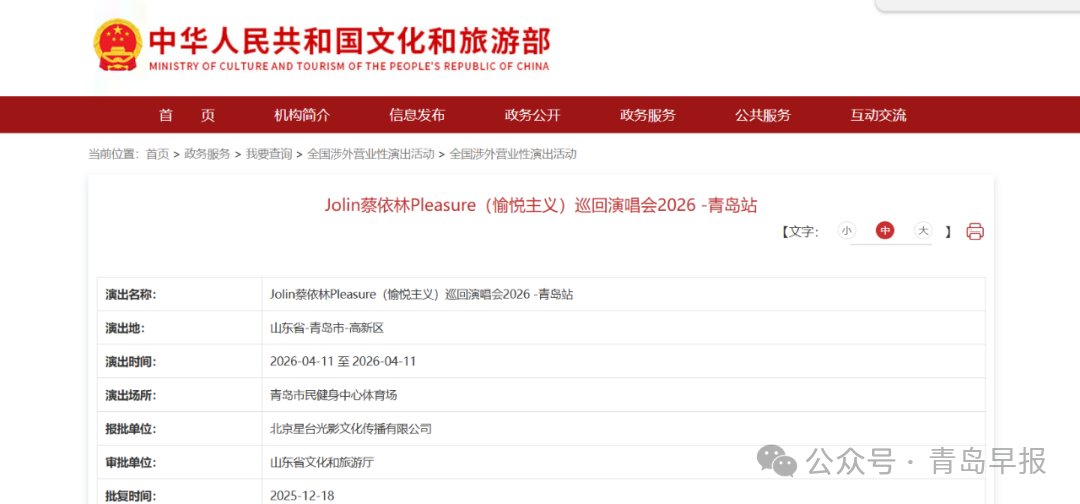This screenshot has height=504, width=1080.
Task: Click the red concert page heading
Action: click(541, 205)
